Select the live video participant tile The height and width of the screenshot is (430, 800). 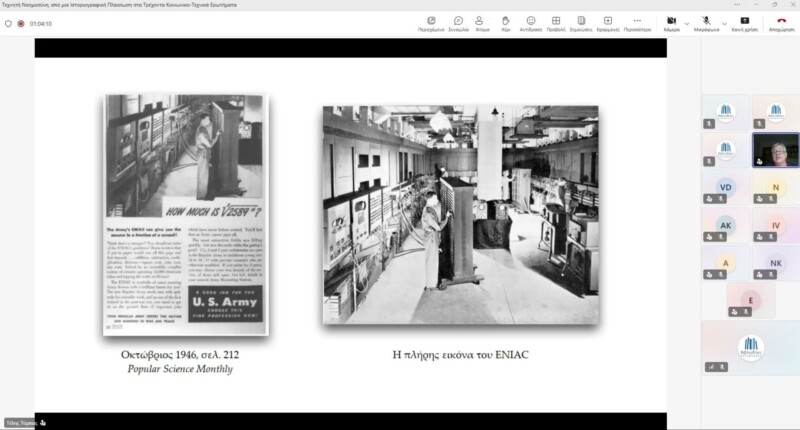click(776, 150)
